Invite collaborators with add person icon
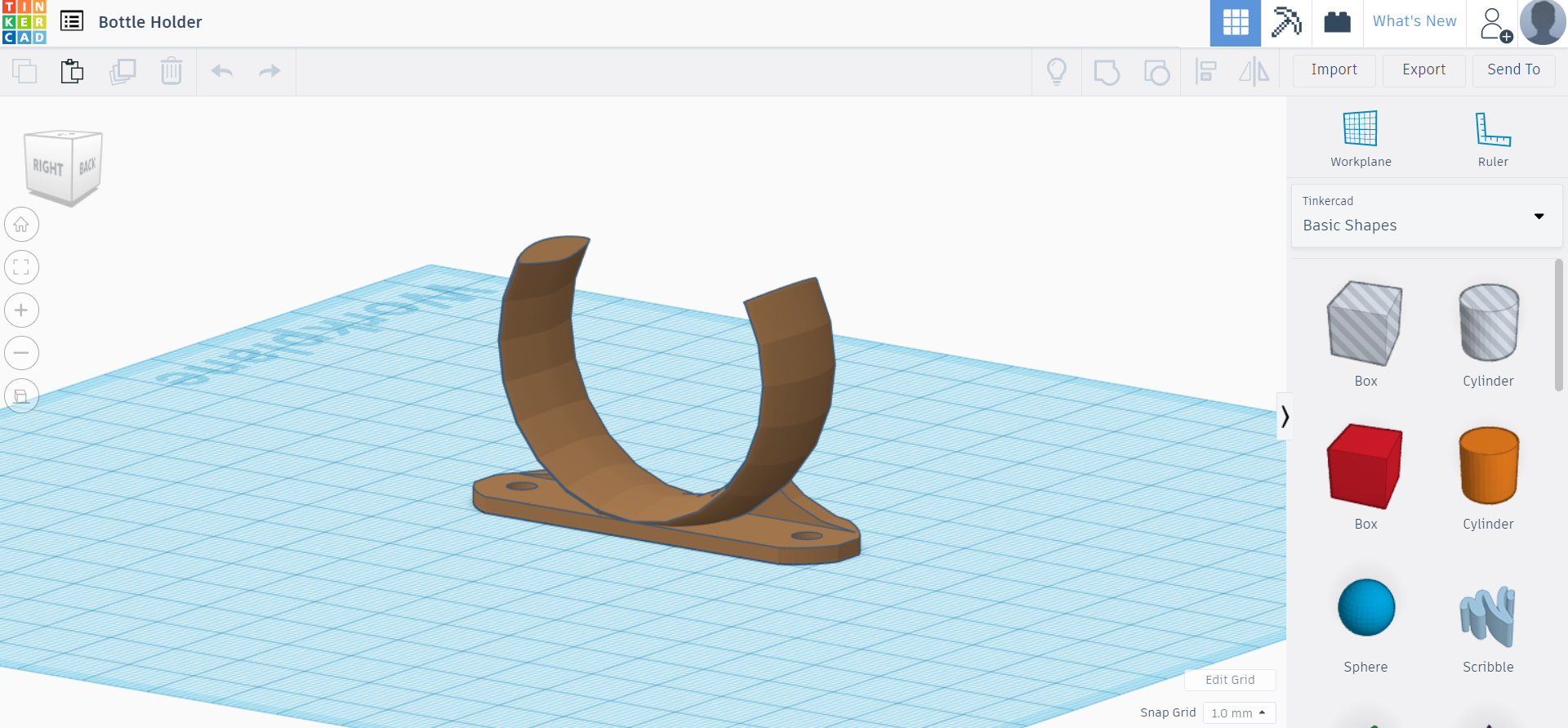This screenshot has width=1568, height=728. click(x=1494, y=24)
